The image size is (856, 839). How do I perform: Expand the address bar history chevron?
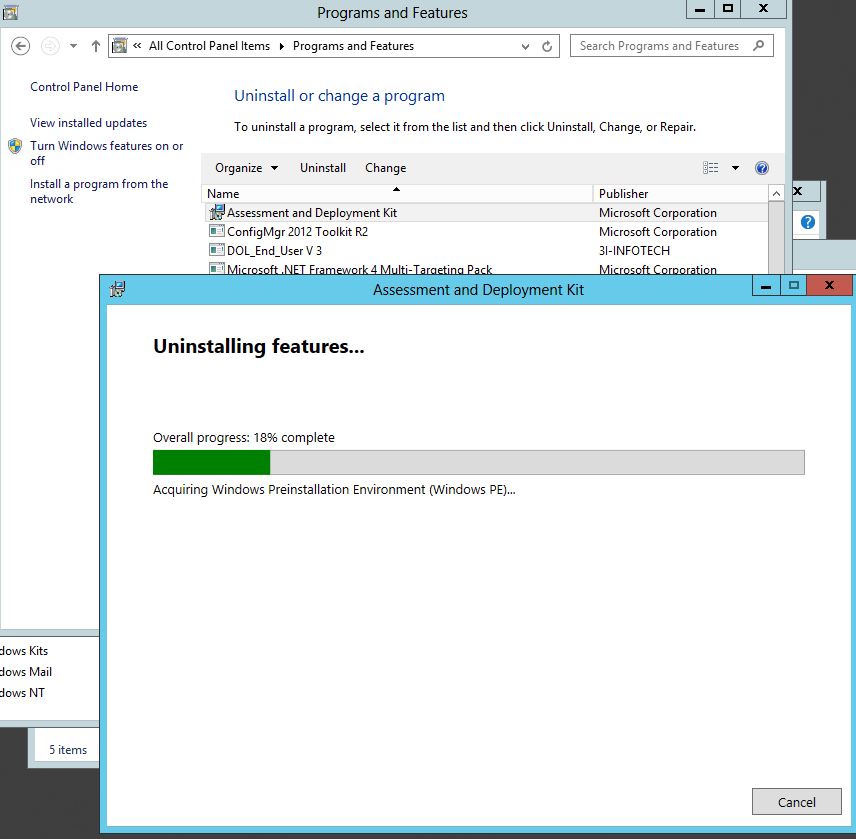(x=525, y=46)
